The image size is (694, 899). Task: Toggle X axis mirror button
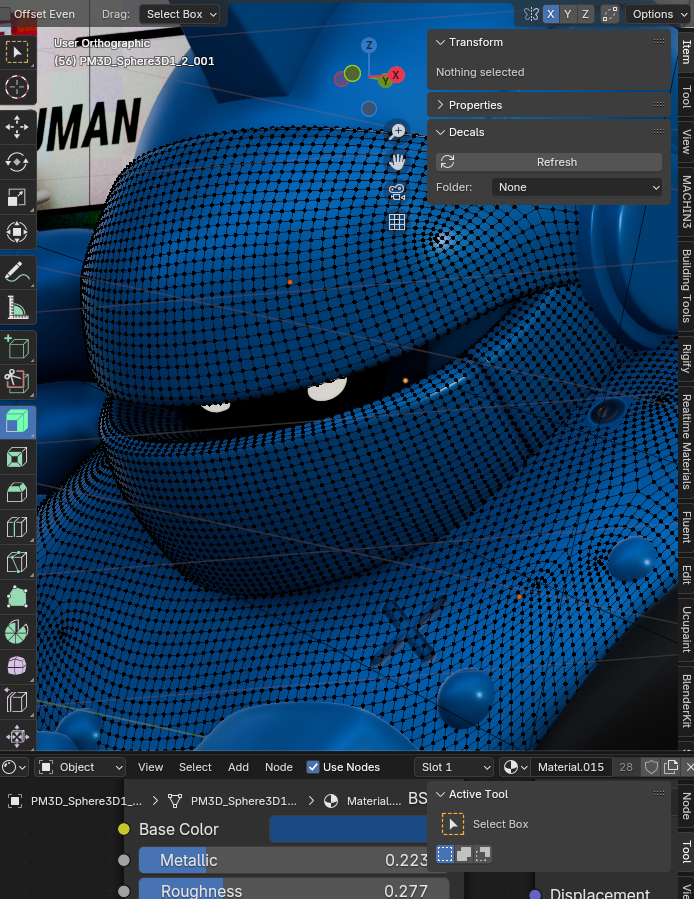pos(551,14)
